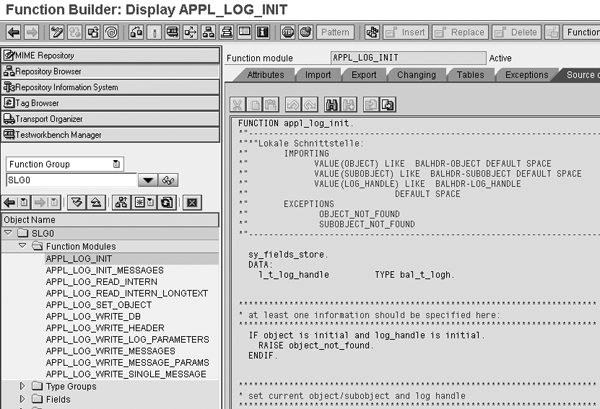Open the Function Group object type dropdown

[116, 164]
